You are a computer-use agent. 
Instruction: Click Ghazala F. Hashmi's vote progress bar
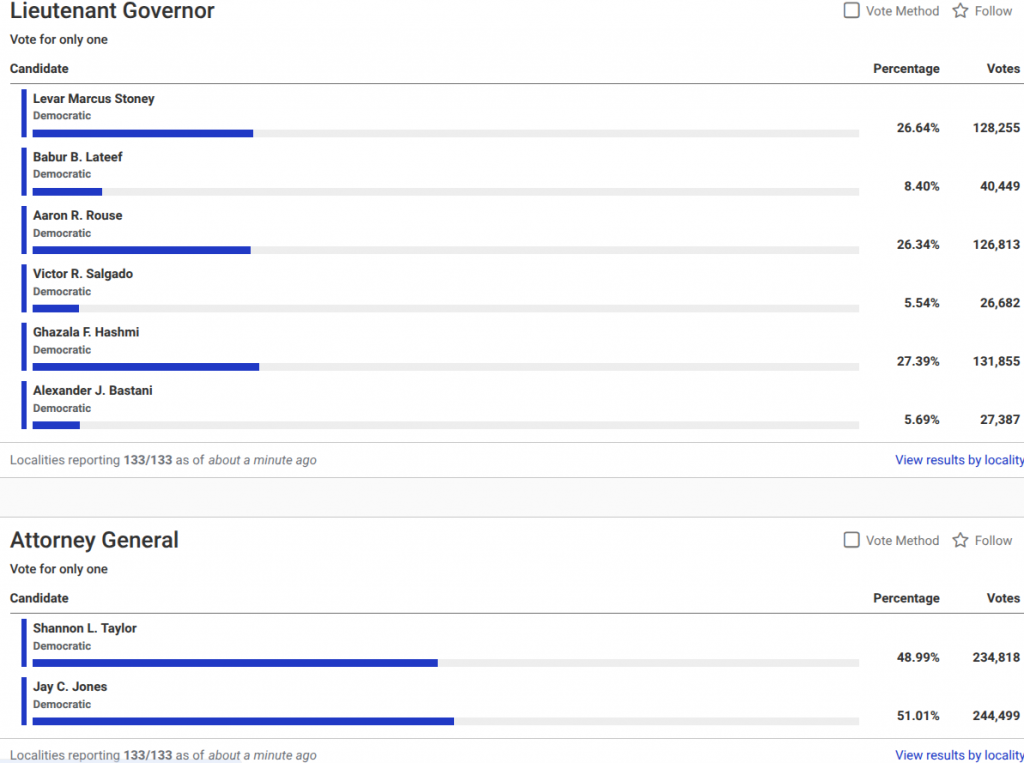click(445, 367)
